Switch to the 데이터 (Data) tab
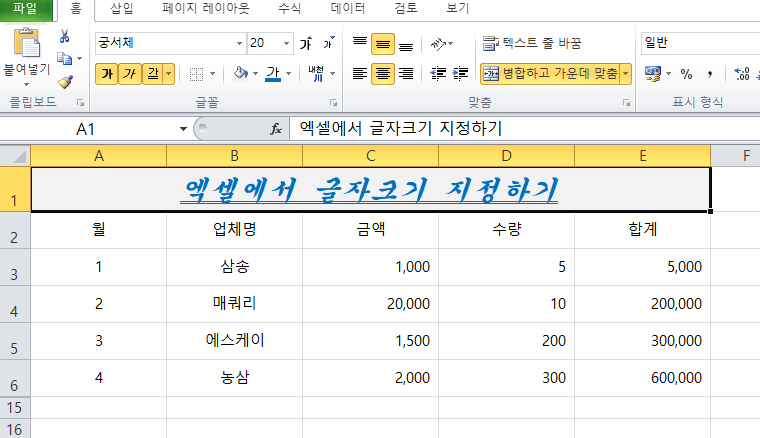 (x=348, y=9)
